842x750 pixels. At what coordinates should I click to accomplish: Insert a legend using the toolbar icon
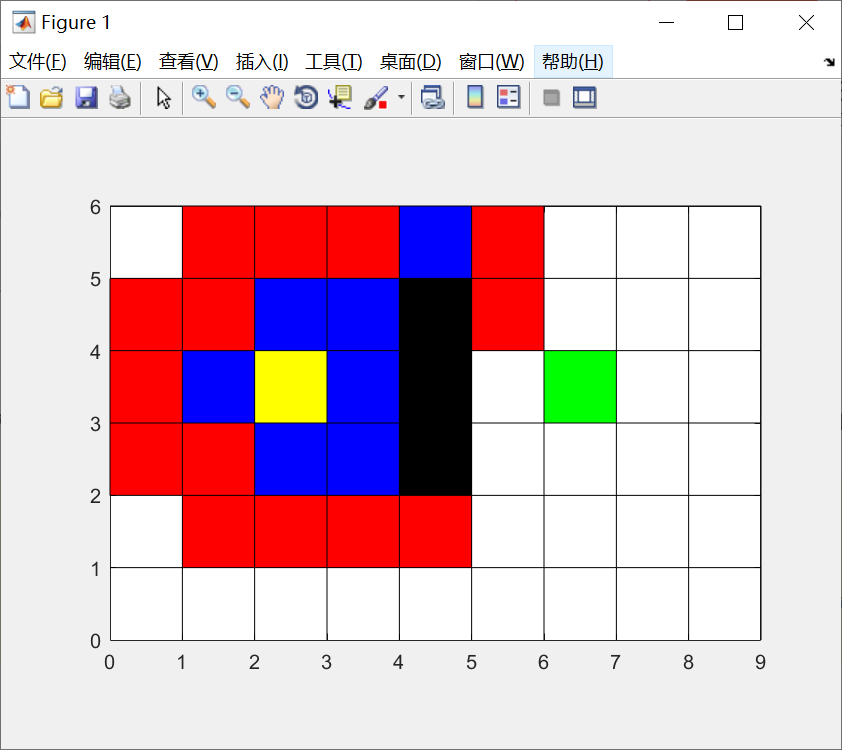click(509, 98)
